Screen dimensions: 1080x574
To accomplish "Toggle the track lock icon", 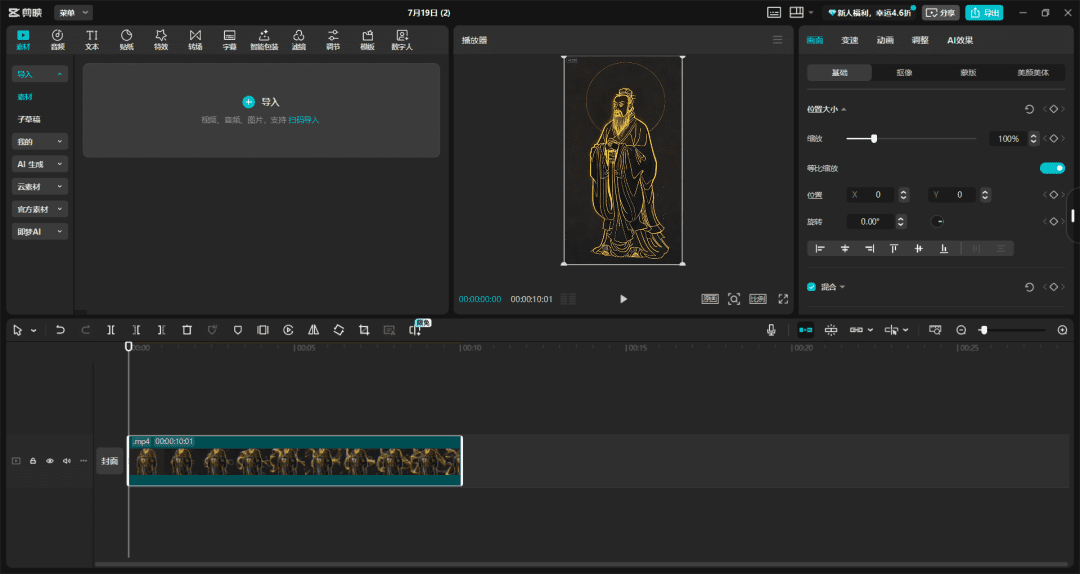I will [x=32, y=461].
